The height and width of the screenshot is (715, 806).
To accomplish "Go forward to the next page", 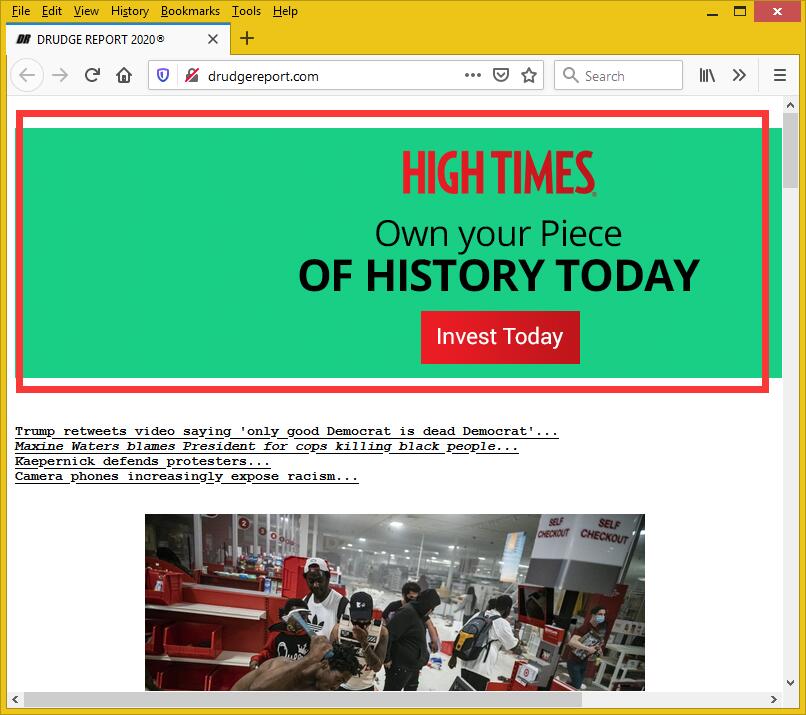I will pyautogui.click(x=60, y=76).
